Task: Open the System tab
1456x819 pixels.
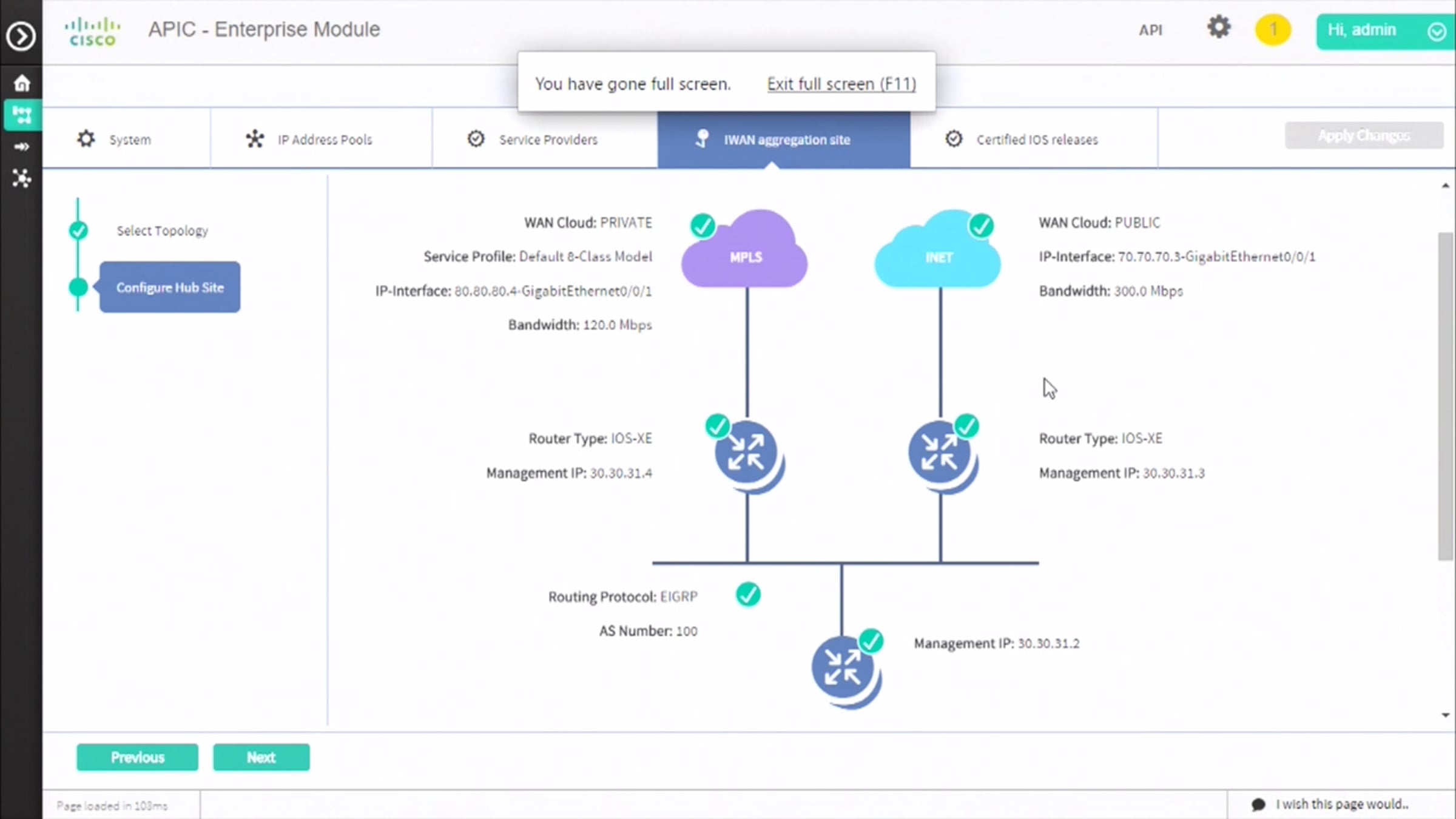Action: click(126, 139)
